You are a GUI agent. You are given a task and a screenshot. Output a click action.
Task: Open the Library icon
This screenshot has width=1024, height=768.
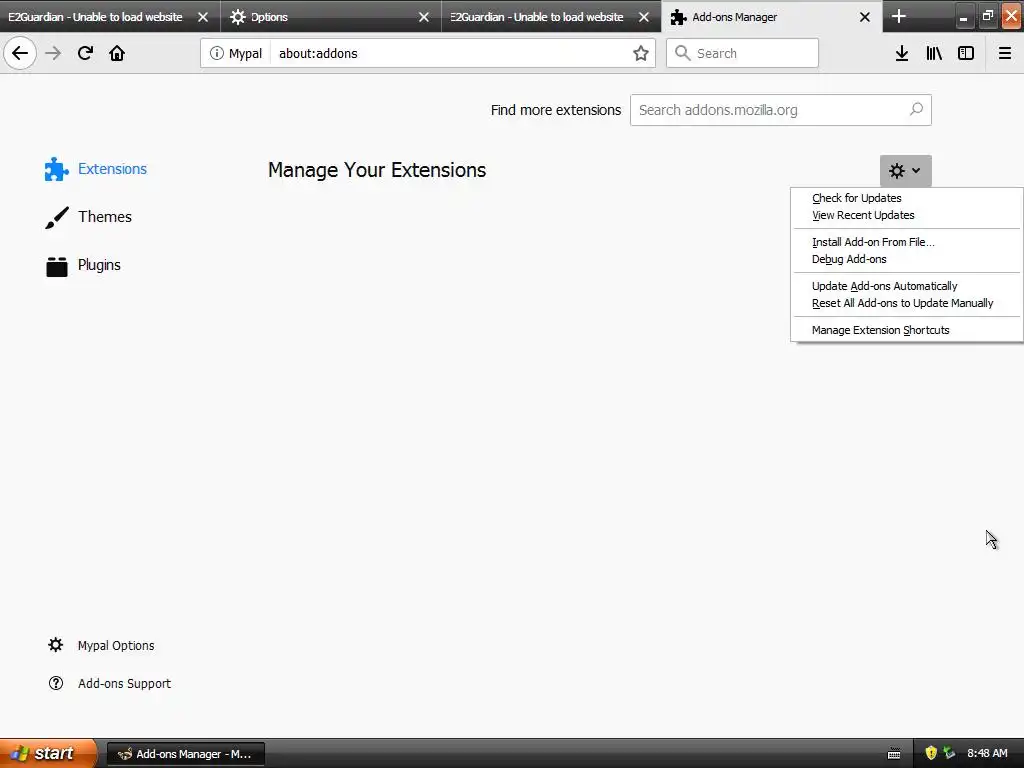pyautogui.click(x=934, y=54)
